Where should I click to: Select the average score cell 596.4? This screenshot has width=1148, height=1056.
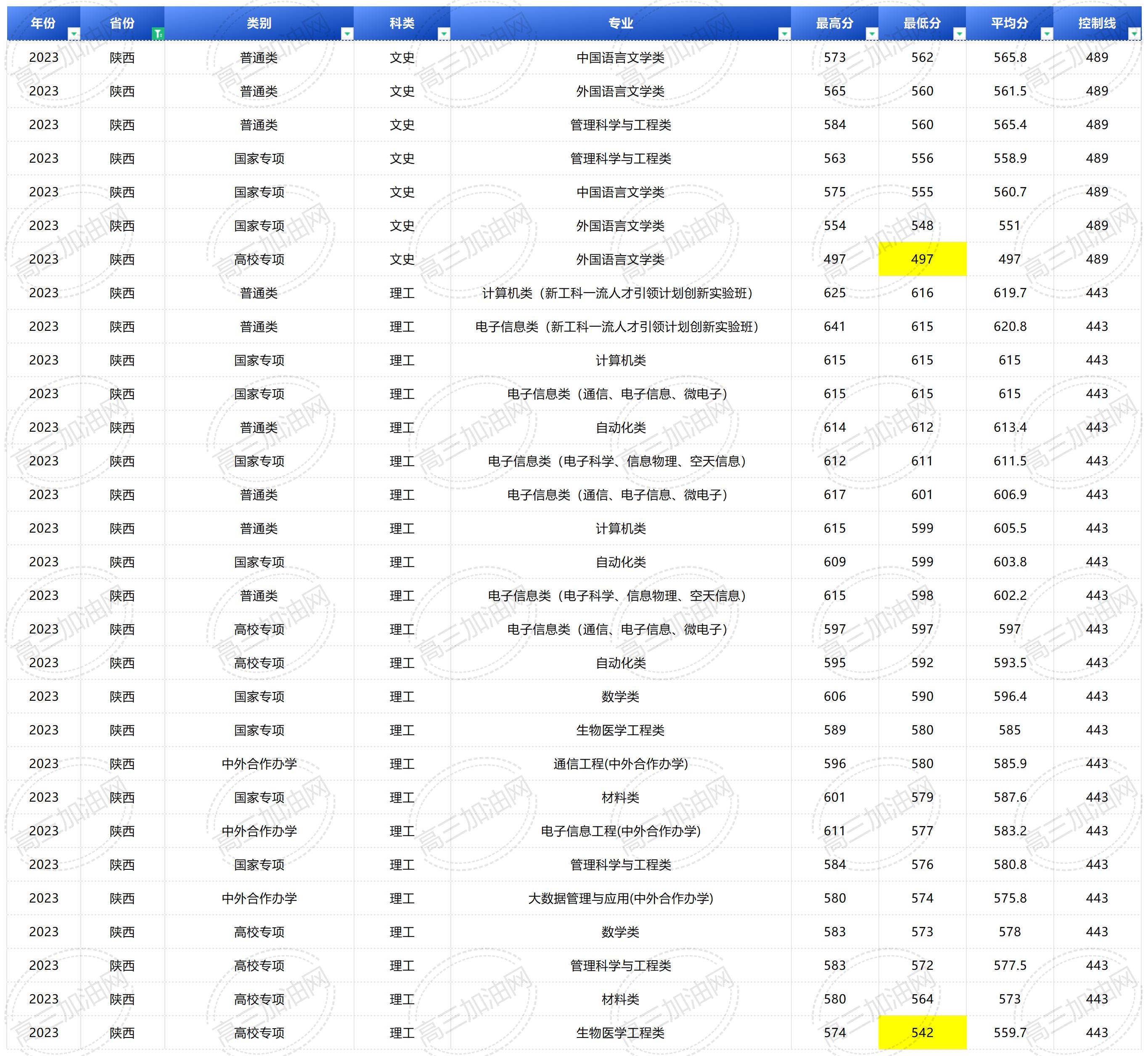(x=1010, y=696)
